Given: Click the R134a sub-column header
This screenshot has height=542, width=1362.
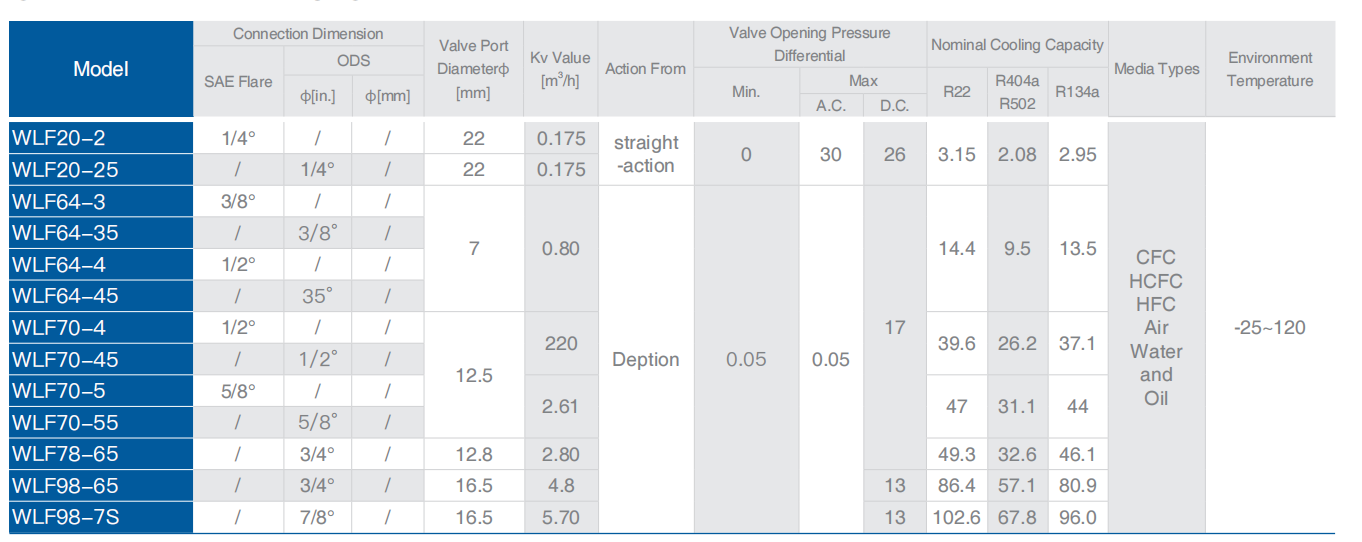Looking at the screenshot, I should [1078, 92].
